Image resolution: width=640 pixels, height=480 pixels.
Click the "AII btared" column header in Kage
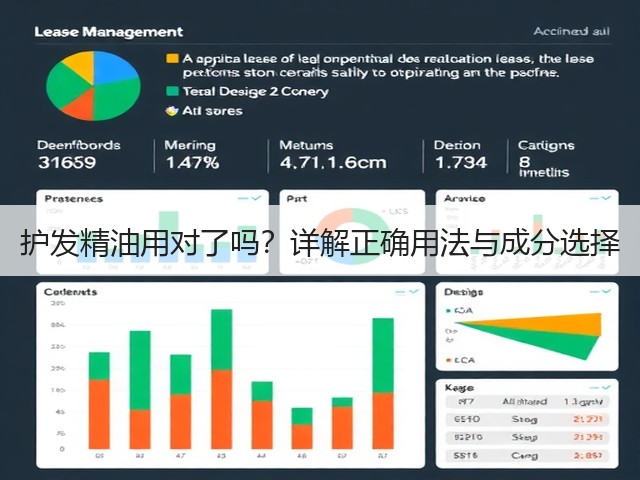[524, 402]
